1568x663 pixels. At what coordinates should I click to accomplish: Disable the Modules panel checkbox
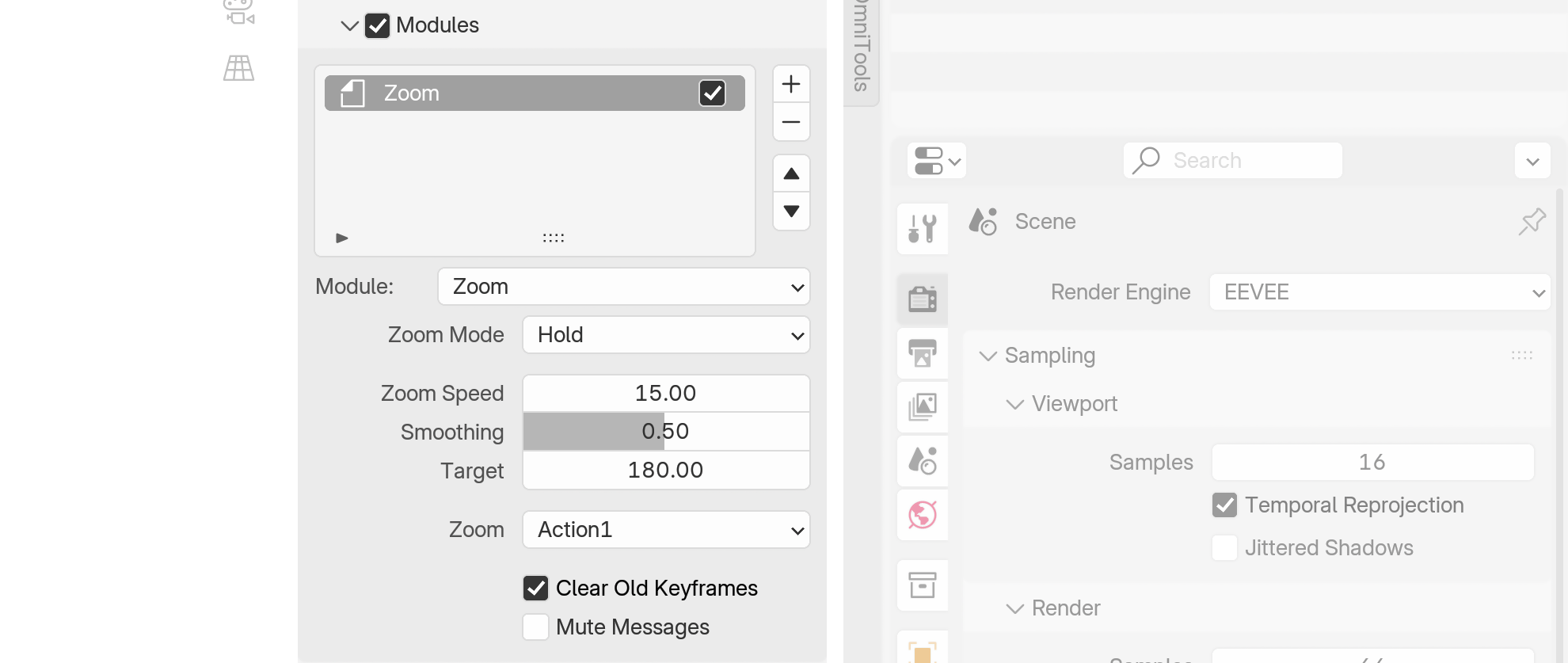377,25
